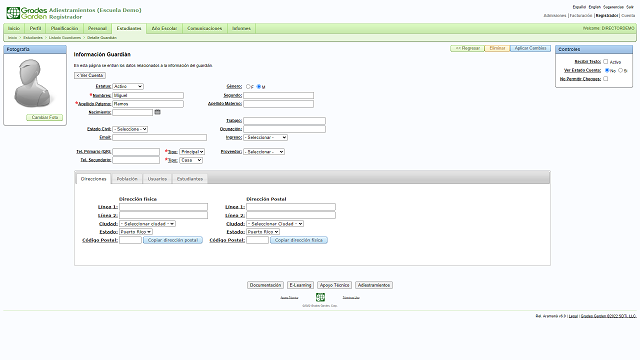This screenshot has width=640, height=360.
Task: Click Copiar dirección postal button
Action: 173,240
